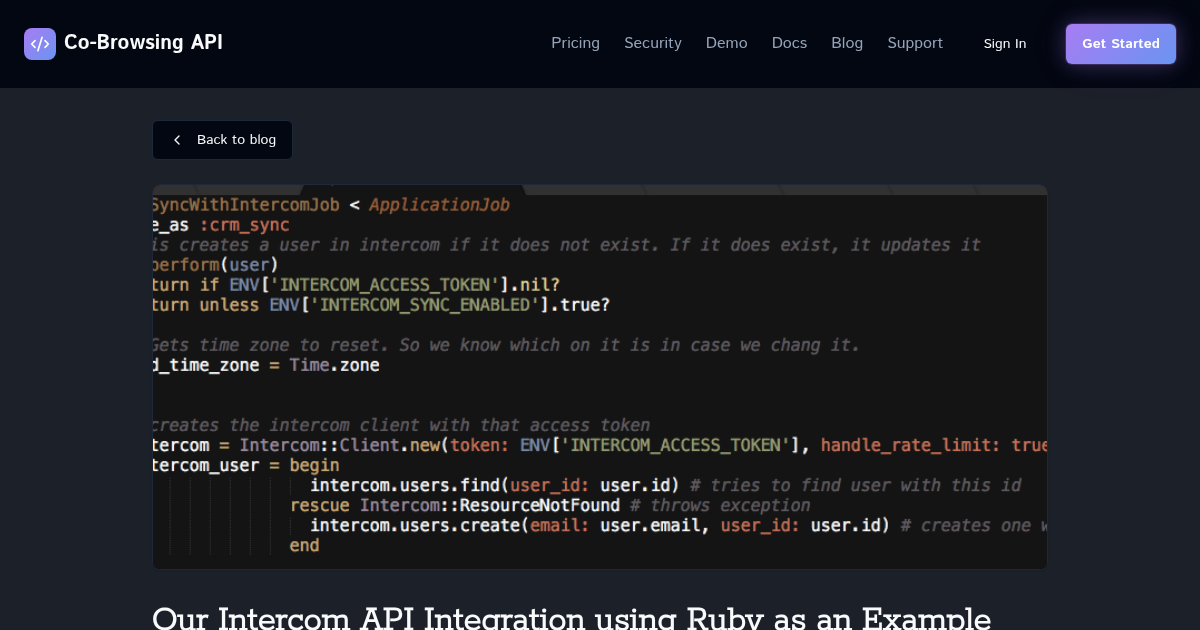Click the Sign In link

pos(1005,44)
